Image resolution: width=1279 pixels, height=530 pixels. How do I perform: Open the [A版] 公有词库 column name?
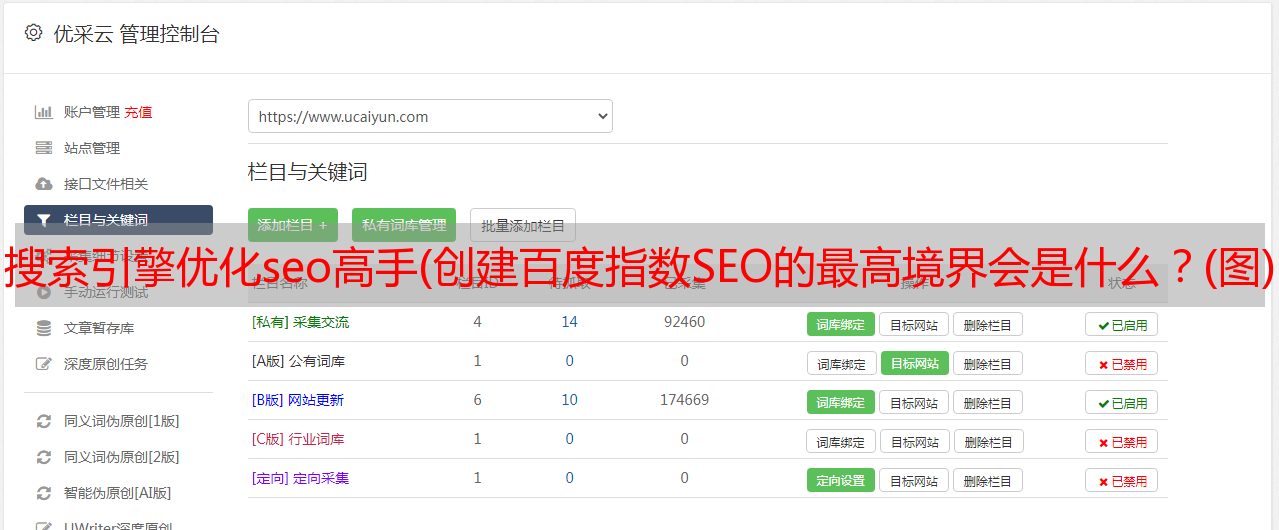click(x=298, y=361)
